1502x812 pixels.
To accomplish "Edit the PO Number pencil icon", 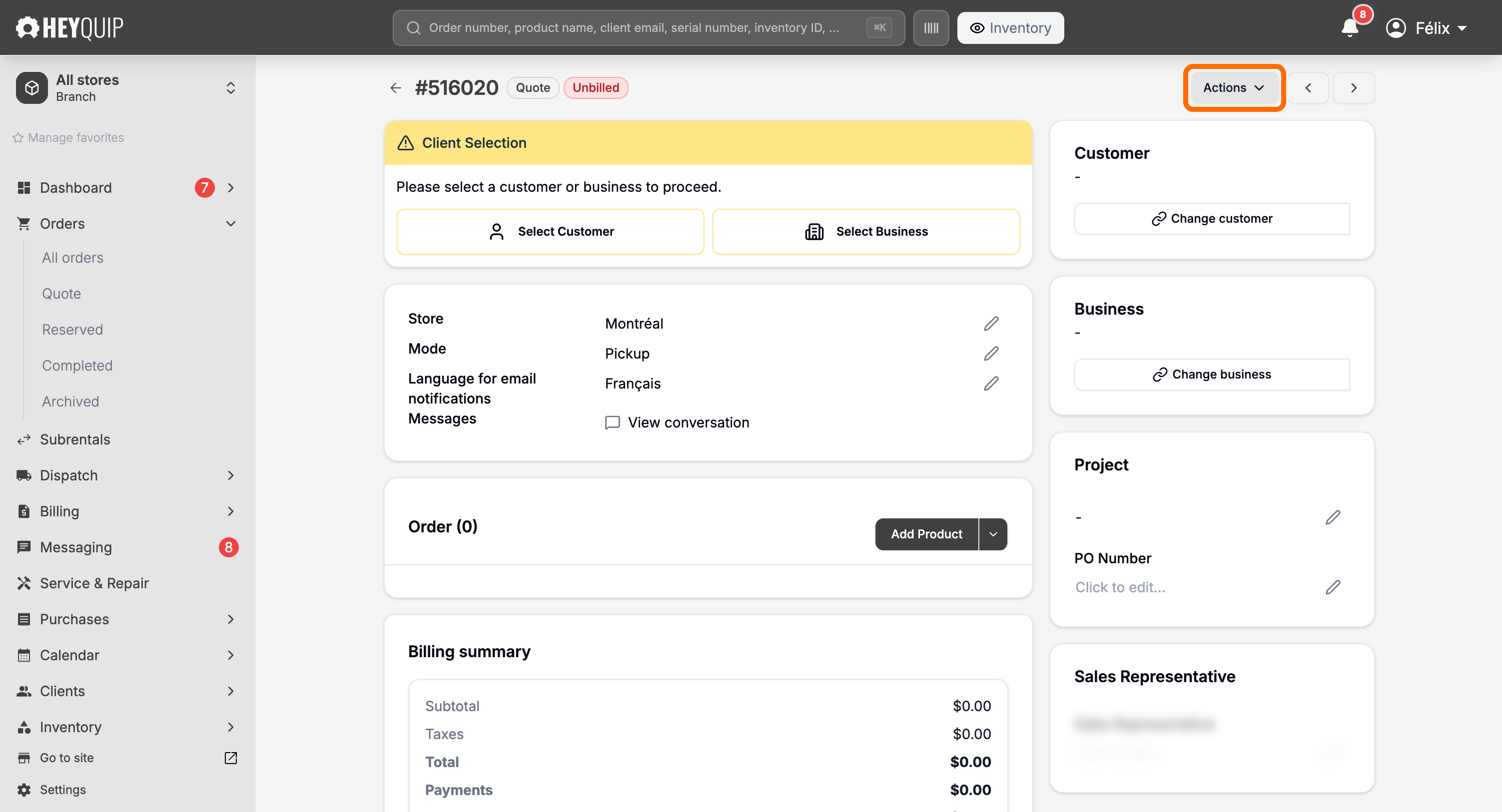I will coord(1333,588).
